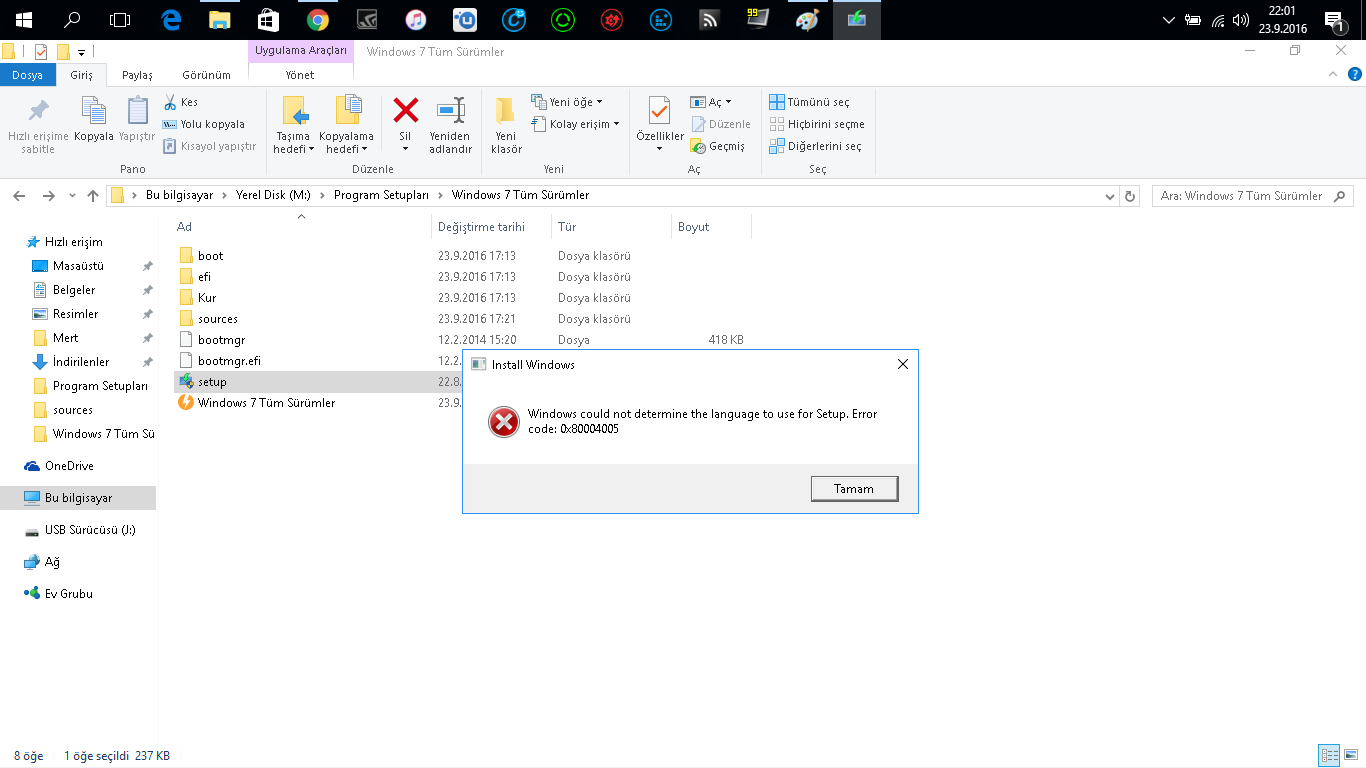Pin to quick access (Hızlı erişime sabitle)

click(x=38, y=126)
